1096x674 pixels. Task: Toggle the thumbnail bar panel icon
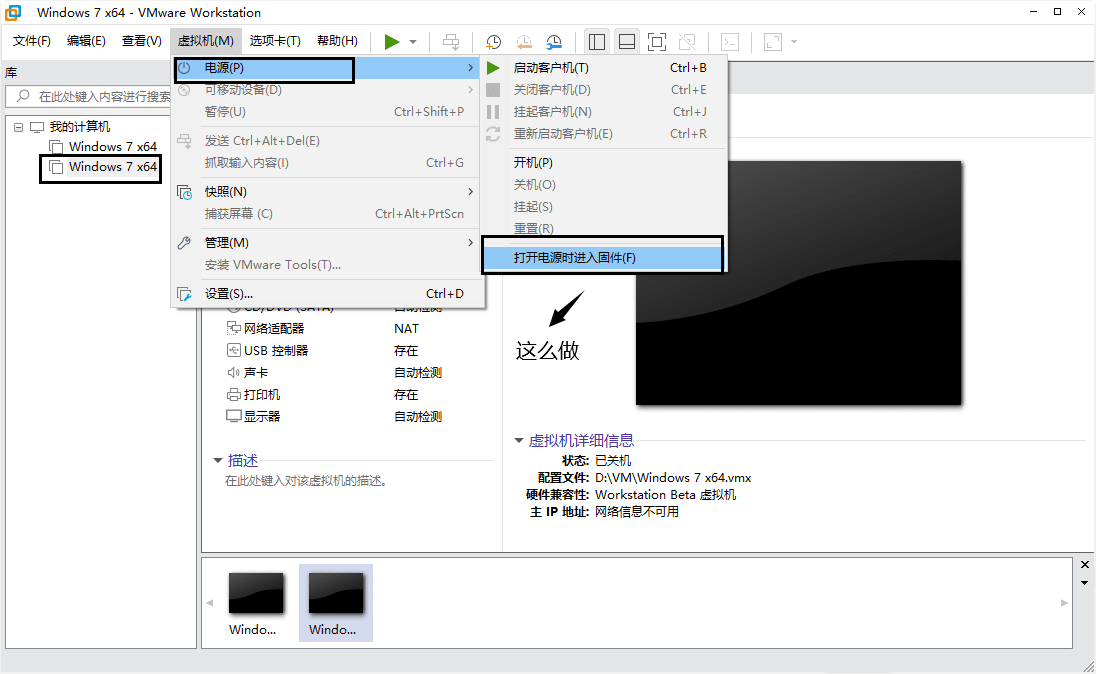tap(627, 42)
